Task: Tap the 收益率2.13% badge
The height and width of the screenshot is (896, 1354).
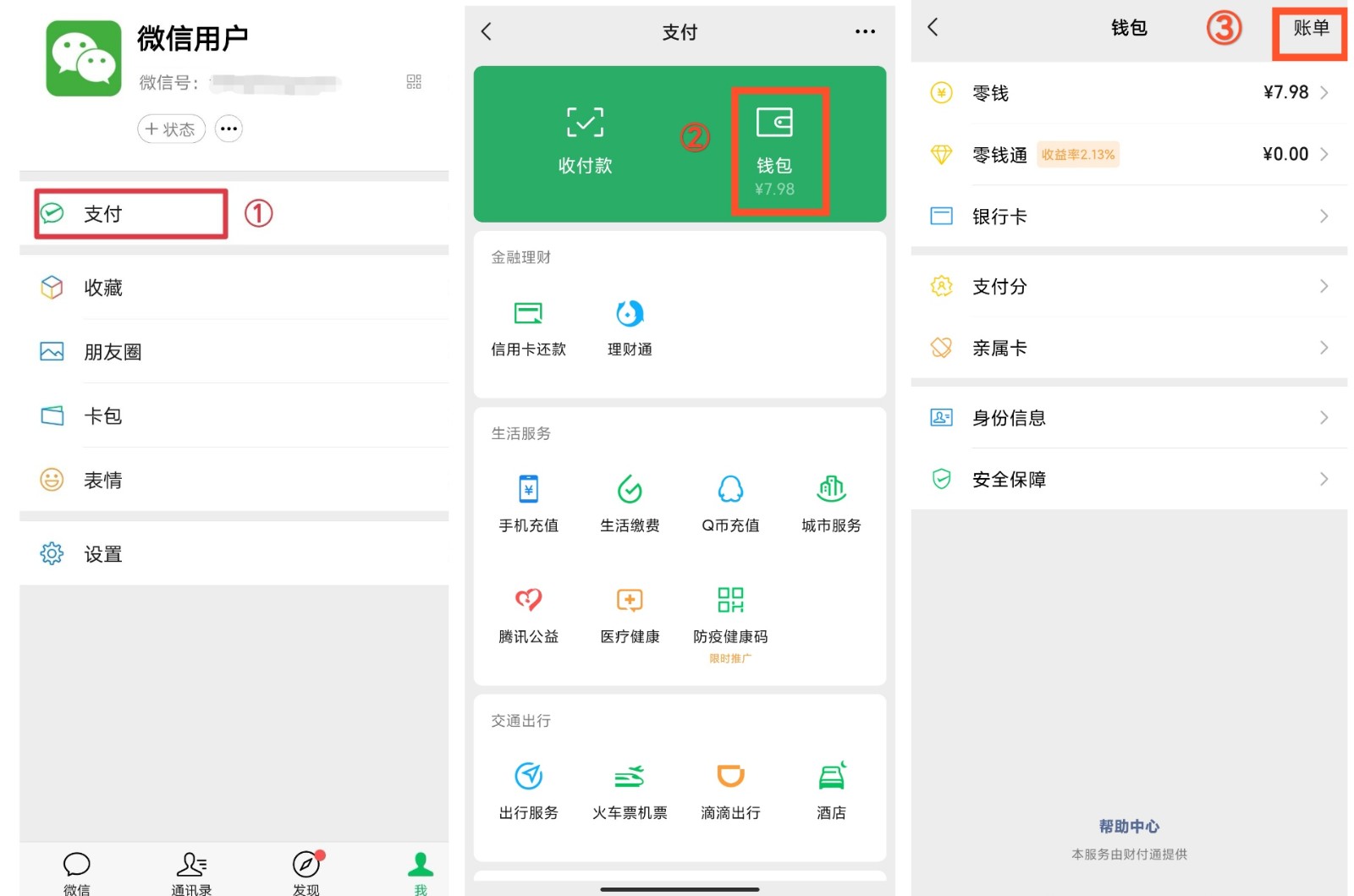Action: (1078, 155)
